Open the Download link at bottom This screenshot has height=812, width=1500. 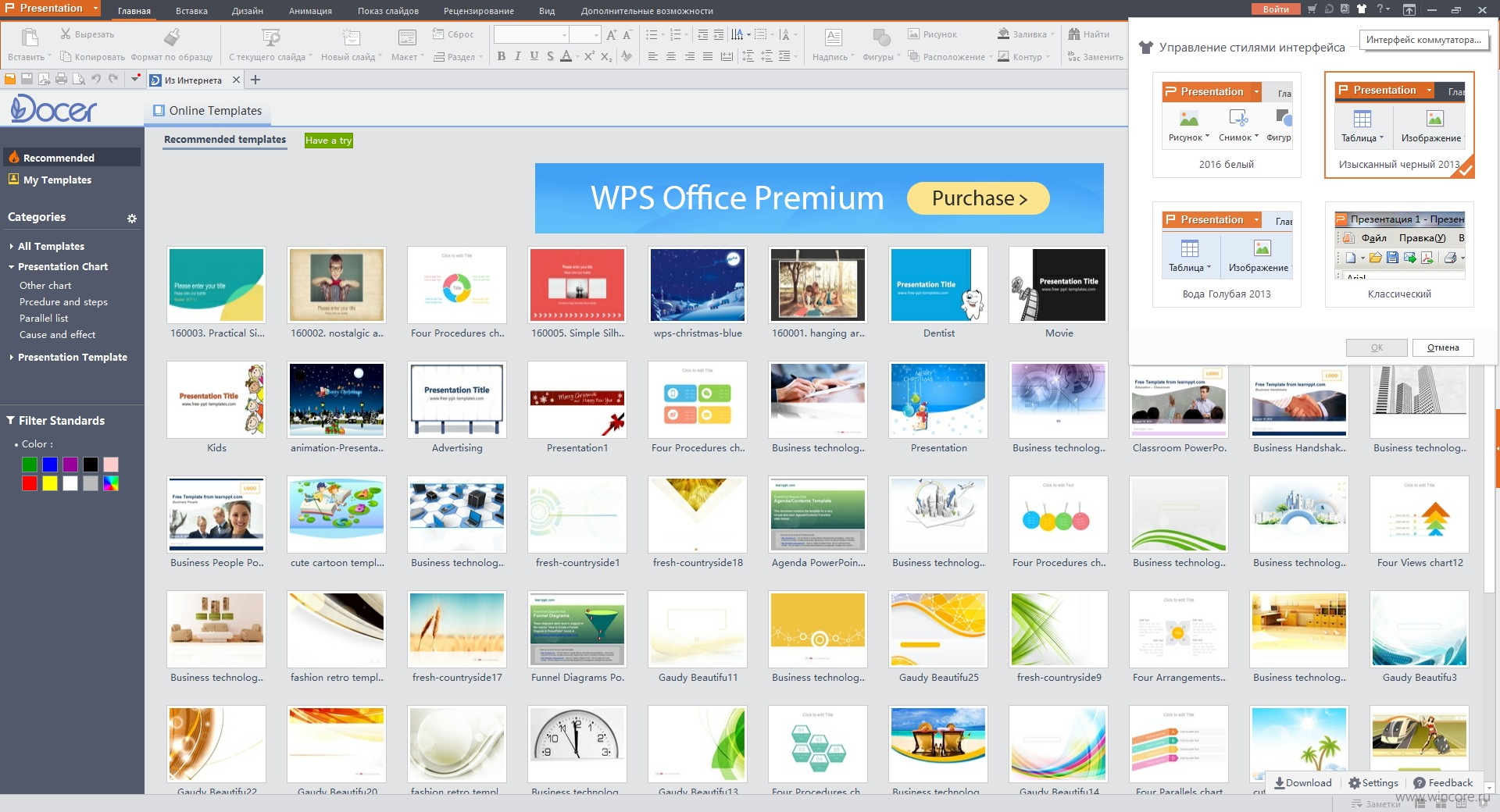pos(1302,783)
